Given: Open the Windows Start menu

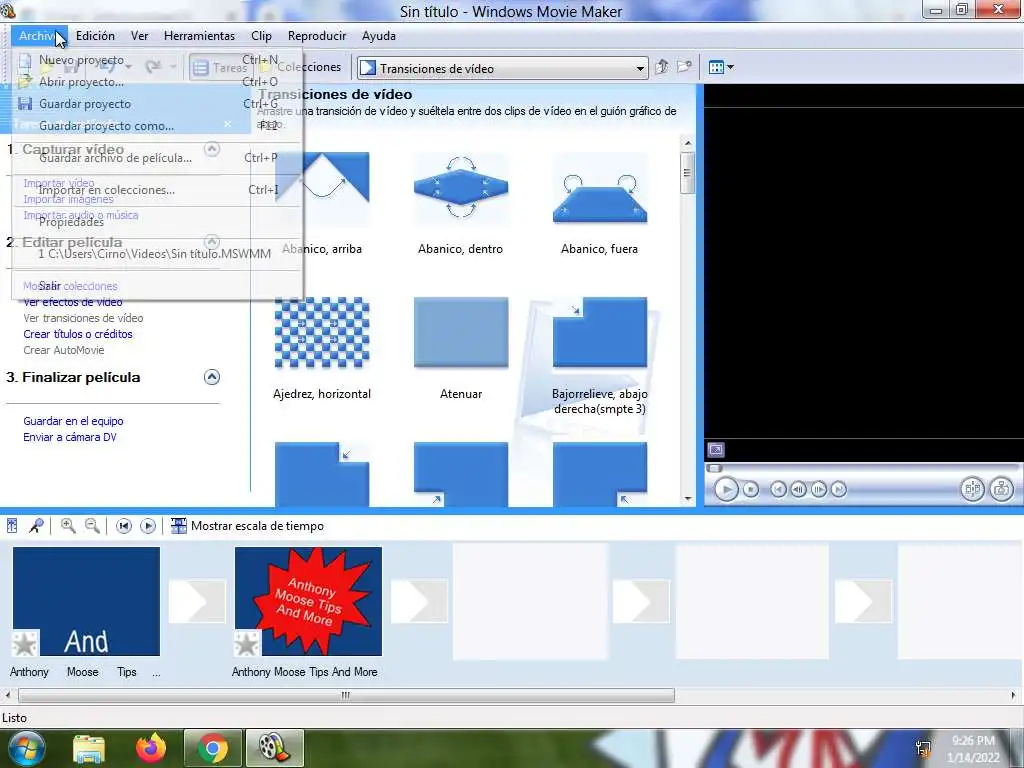Looking at the screenshot, I should coord(26,748).
